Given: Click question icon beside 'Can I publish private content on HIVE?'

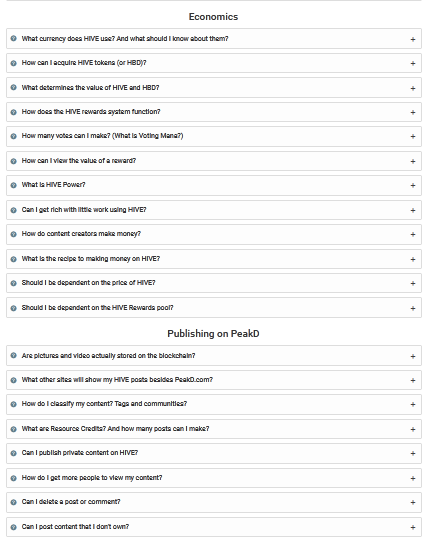Looking at the screenshot, I should (13, 453).
